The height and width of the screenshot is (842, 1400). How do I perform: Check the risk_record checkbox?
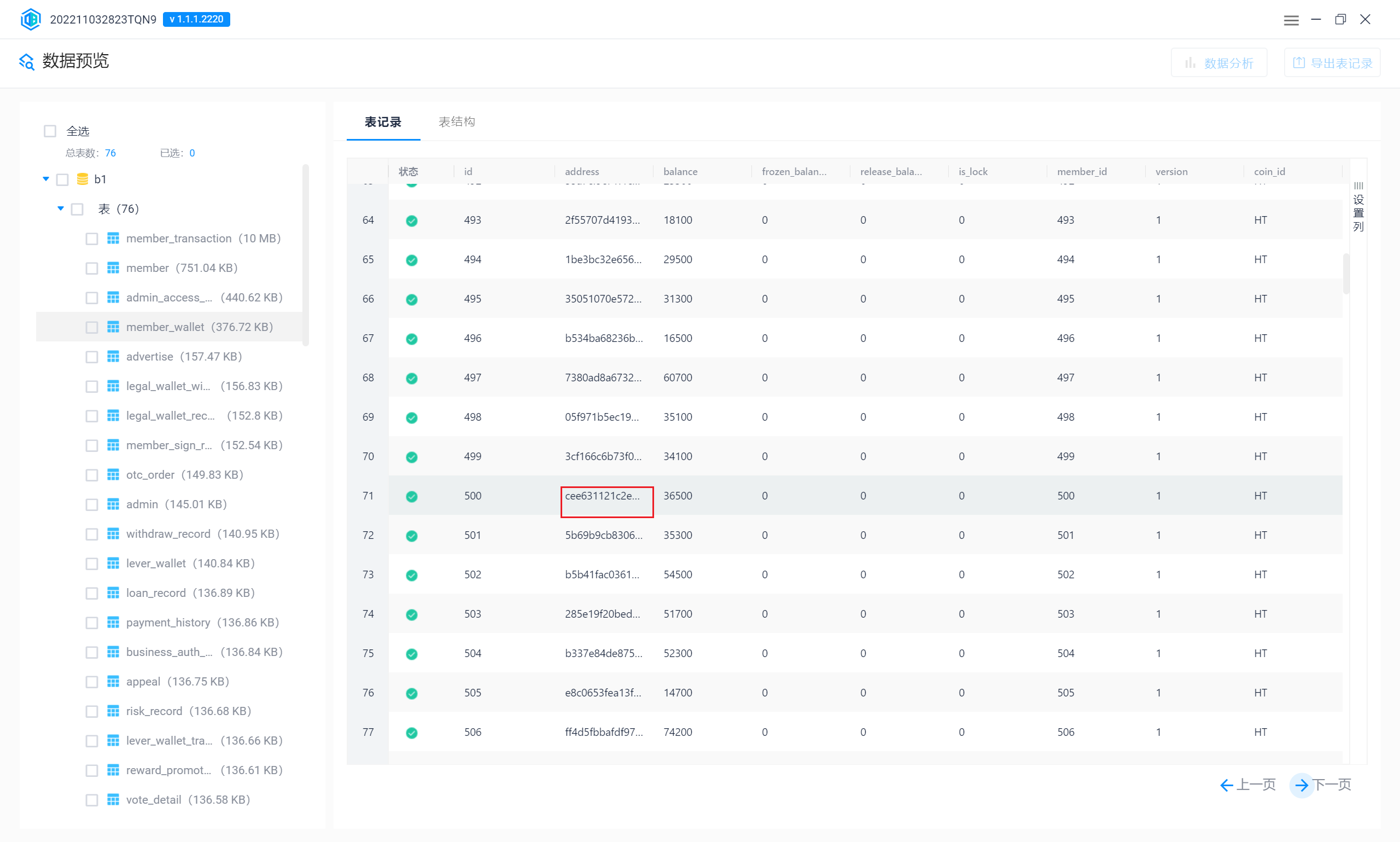point(92,711)
